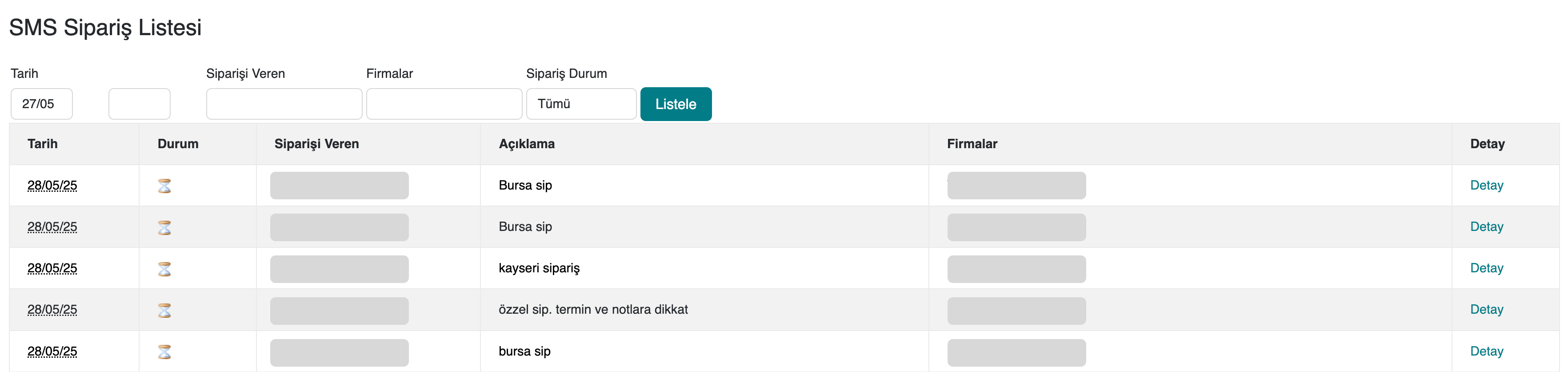Open the Sipariş Durum dropdown showing Tümü
Viewport: 1568px width, 372px height.
[x=581, y=104]
